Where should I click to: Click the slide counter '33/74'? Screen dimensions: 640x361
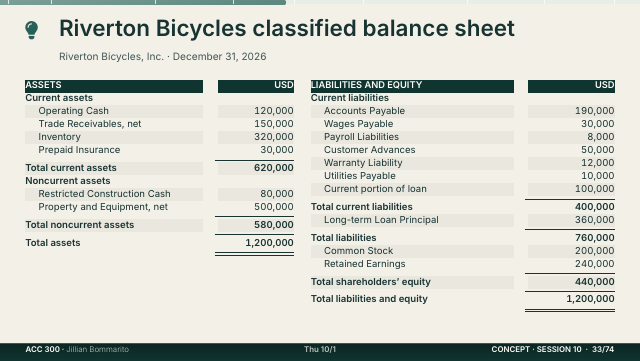603,350
